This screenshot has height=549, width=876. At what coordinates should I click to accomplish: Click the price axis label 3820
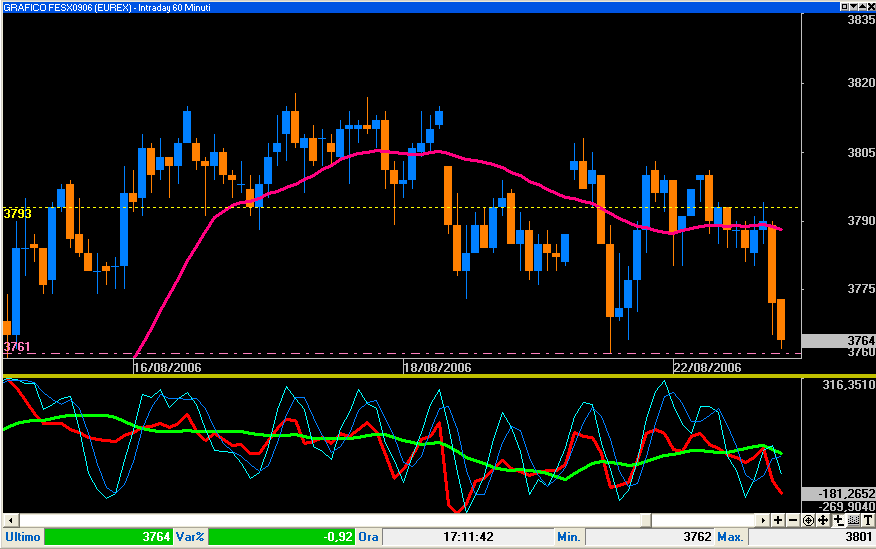pos(861,83)
